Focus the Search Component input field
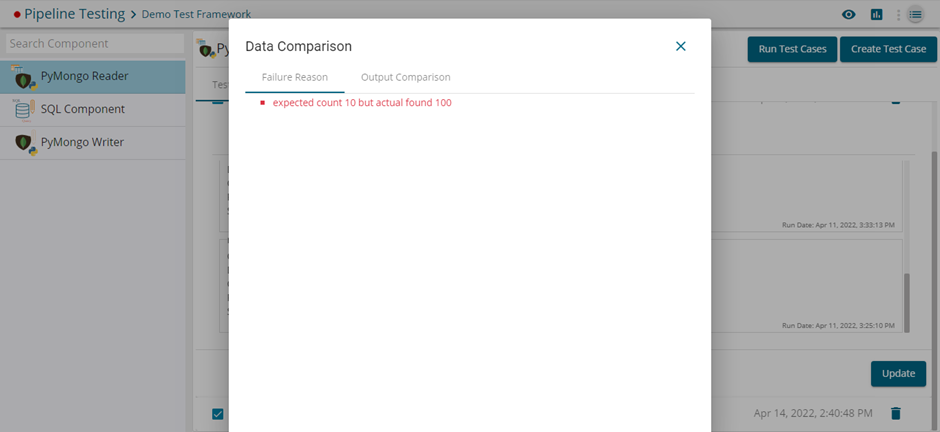 coord(95,44)
